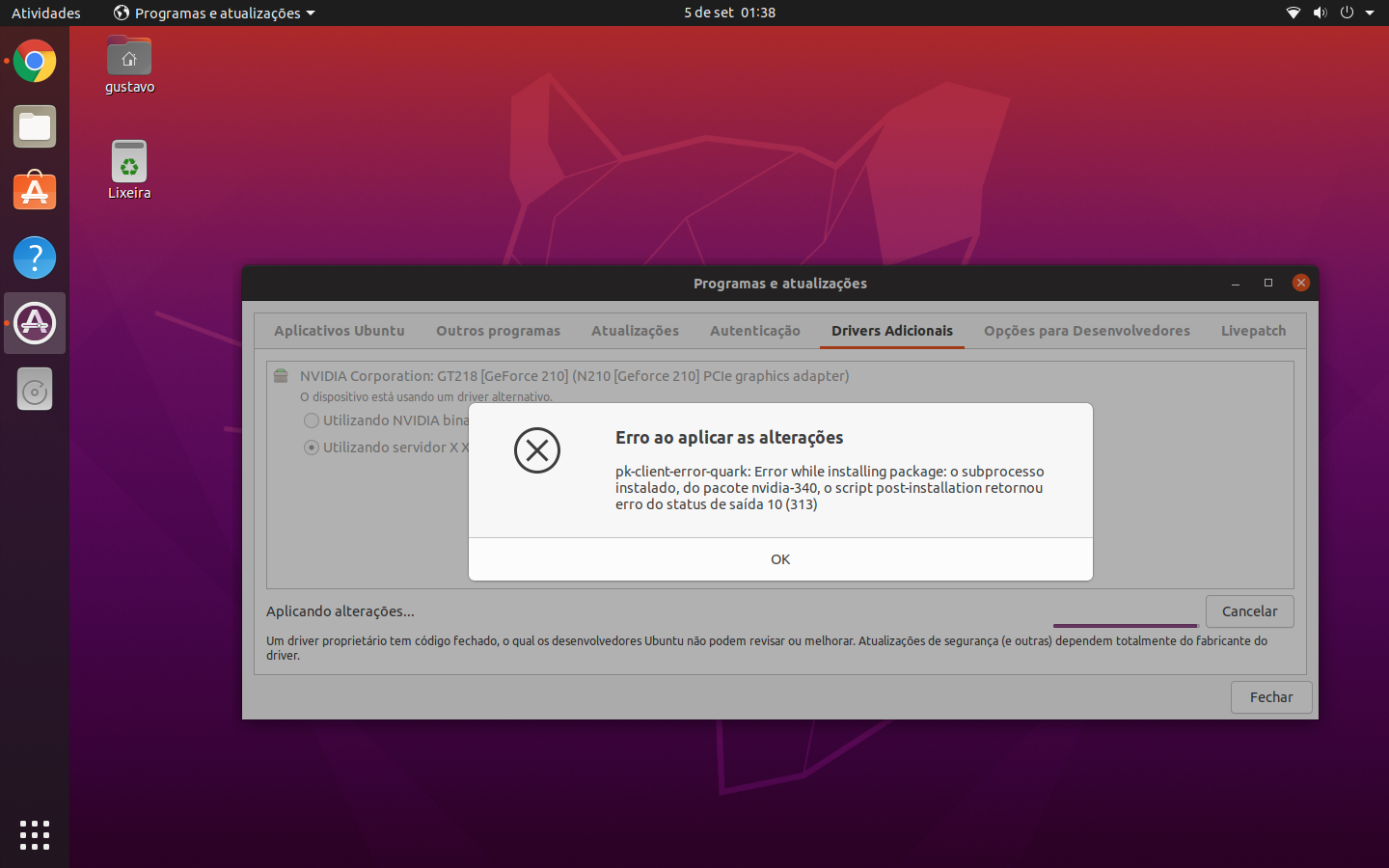Open the Help dock icon

(x=35, y=258)
